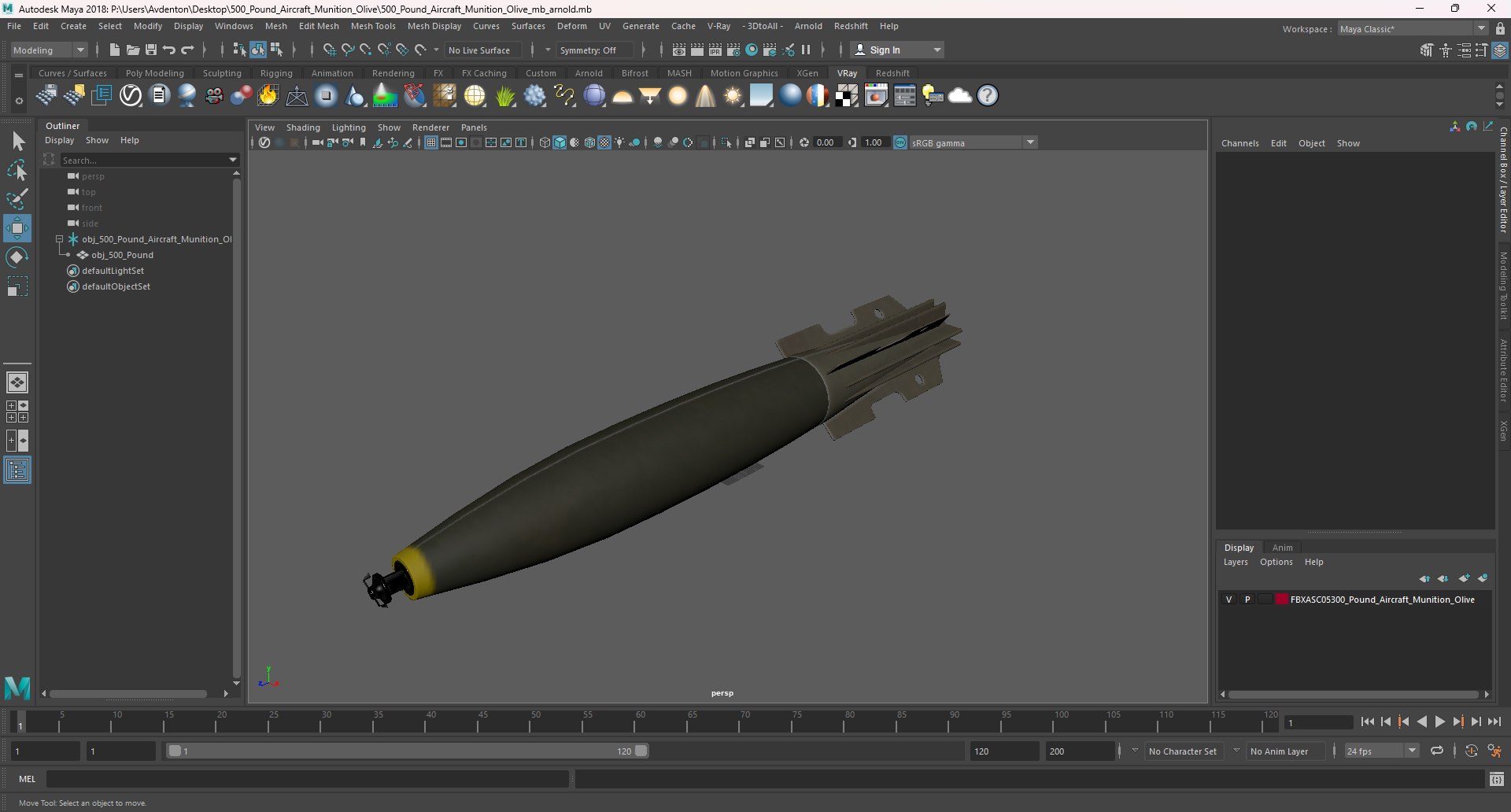The image size is (1511, 812).
Task: Click the Redo arrow icon
Action: [x=187, y=50]
